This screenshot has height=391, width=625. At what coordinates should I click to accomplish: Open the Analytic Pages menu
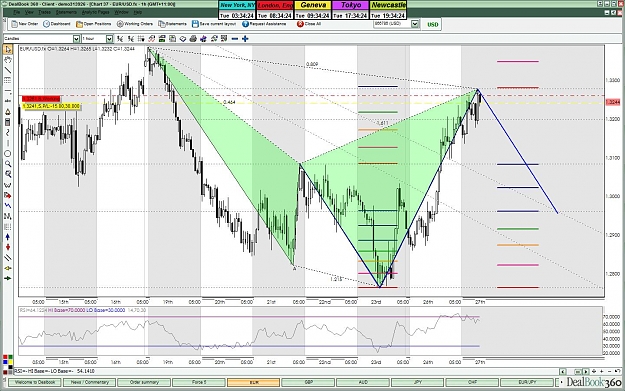click(95, 12)
